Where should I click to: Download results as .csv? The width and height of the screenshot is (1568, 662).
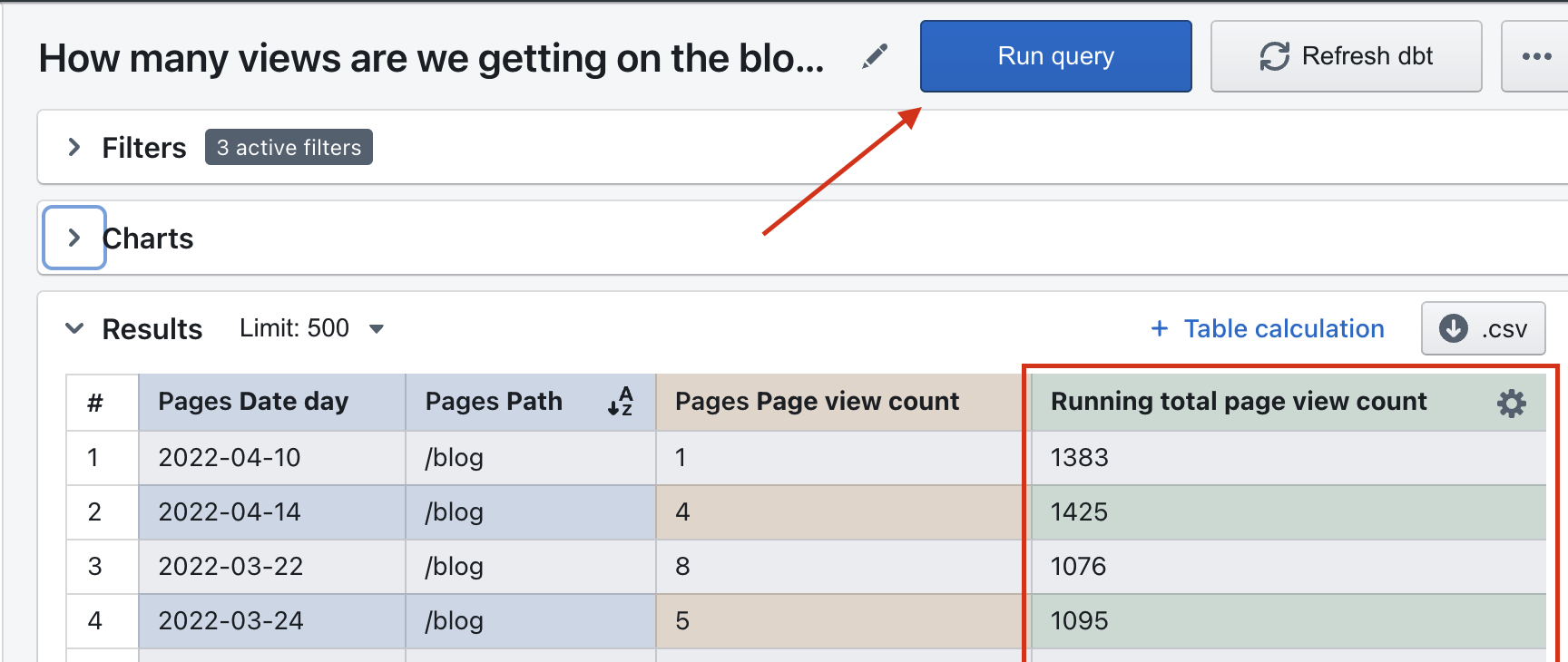[1483, 328]
